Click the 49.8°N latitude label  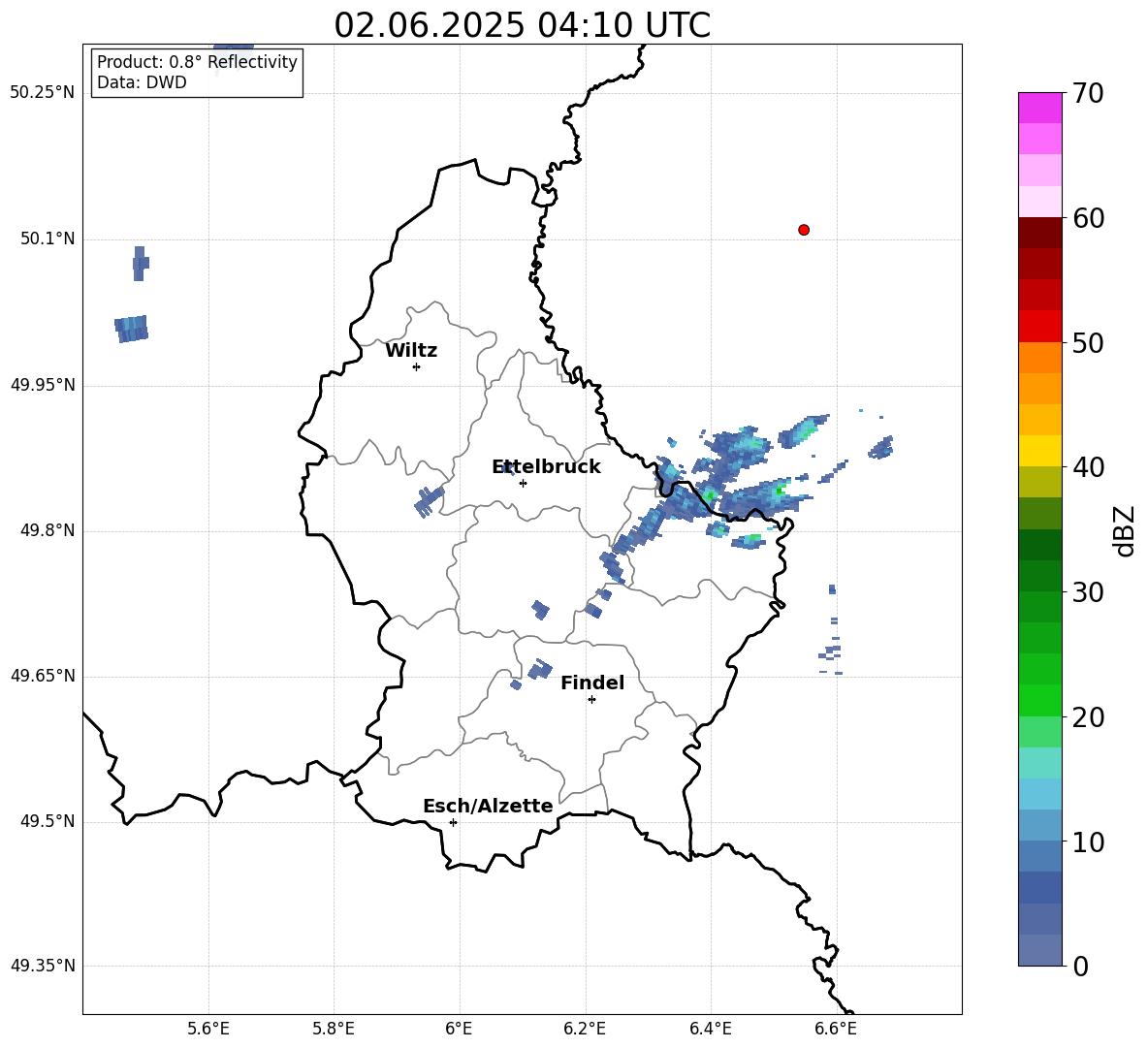point(48,529)
